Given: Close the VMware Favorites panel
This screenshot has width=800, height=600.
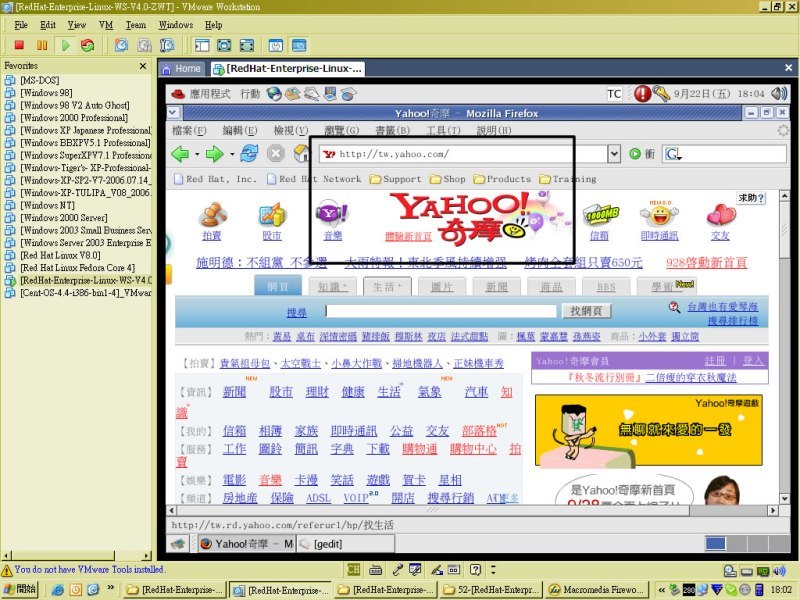Looking at the screenshot, I should click(x=143, y=66).
